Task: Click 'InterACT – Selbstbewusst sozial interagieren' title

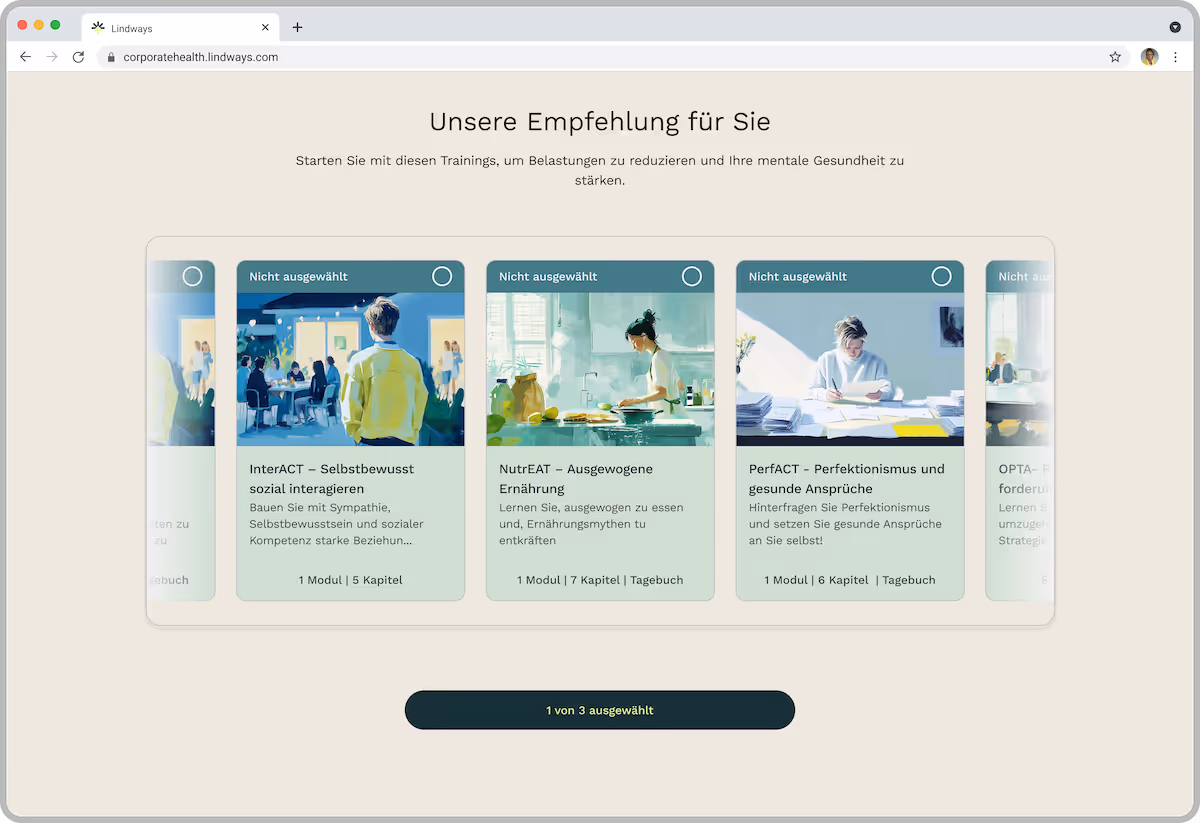Action: (x=332, y=478)
